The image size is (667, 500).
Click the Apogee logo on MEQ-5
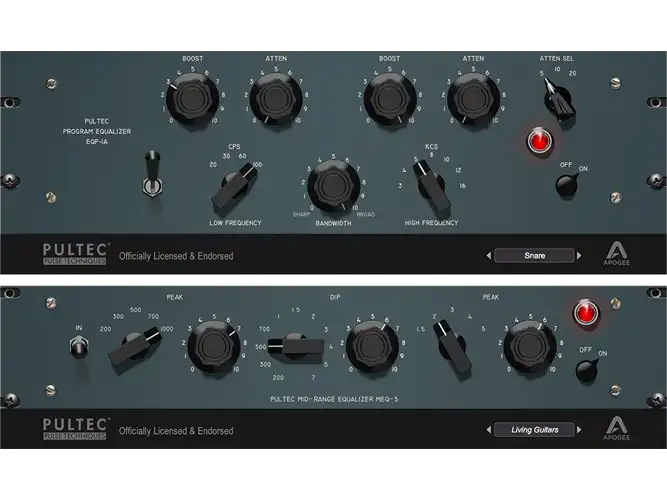pyautogui.click(x=616, y=428)
